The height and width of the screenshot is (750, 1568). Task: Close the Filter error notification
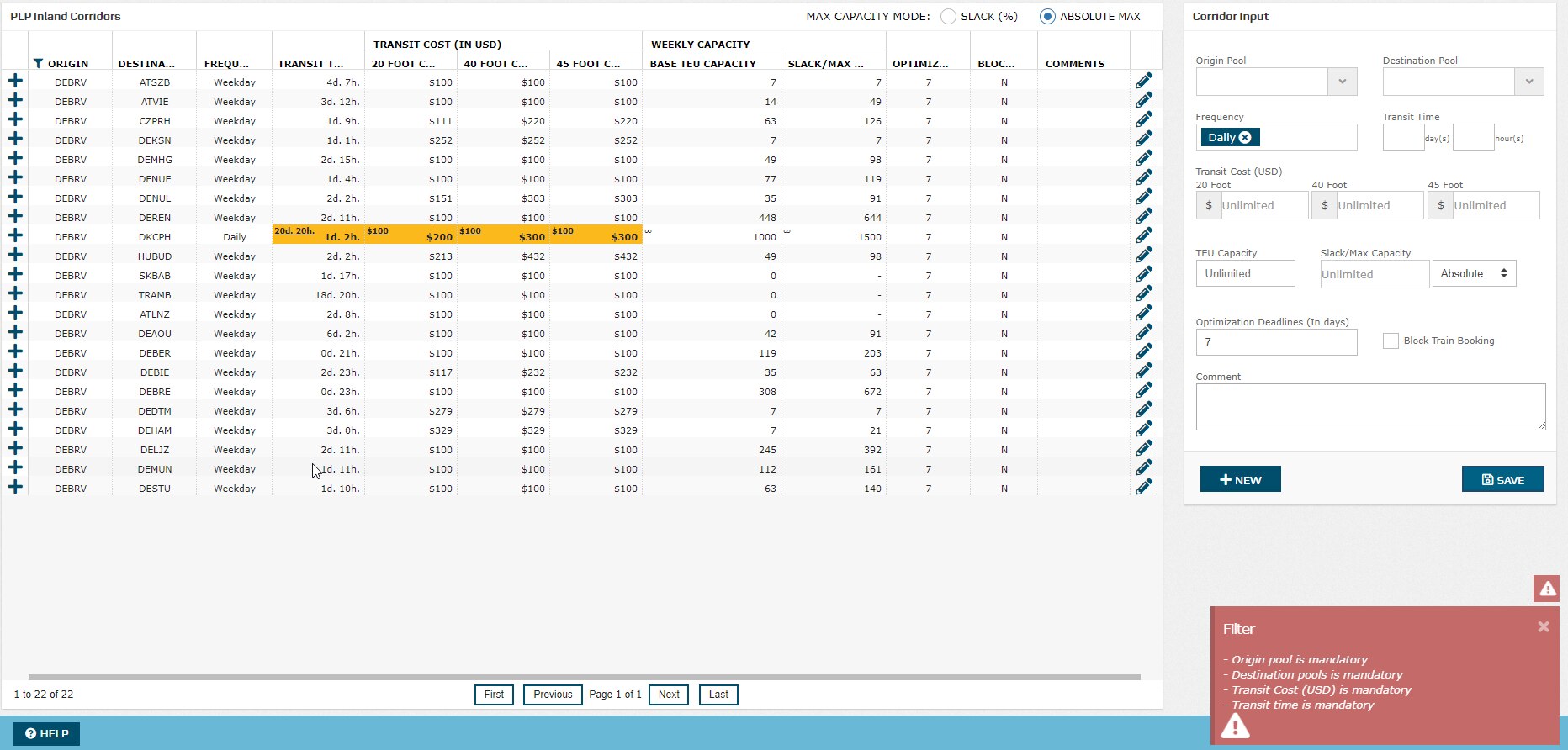(1543, 627)
